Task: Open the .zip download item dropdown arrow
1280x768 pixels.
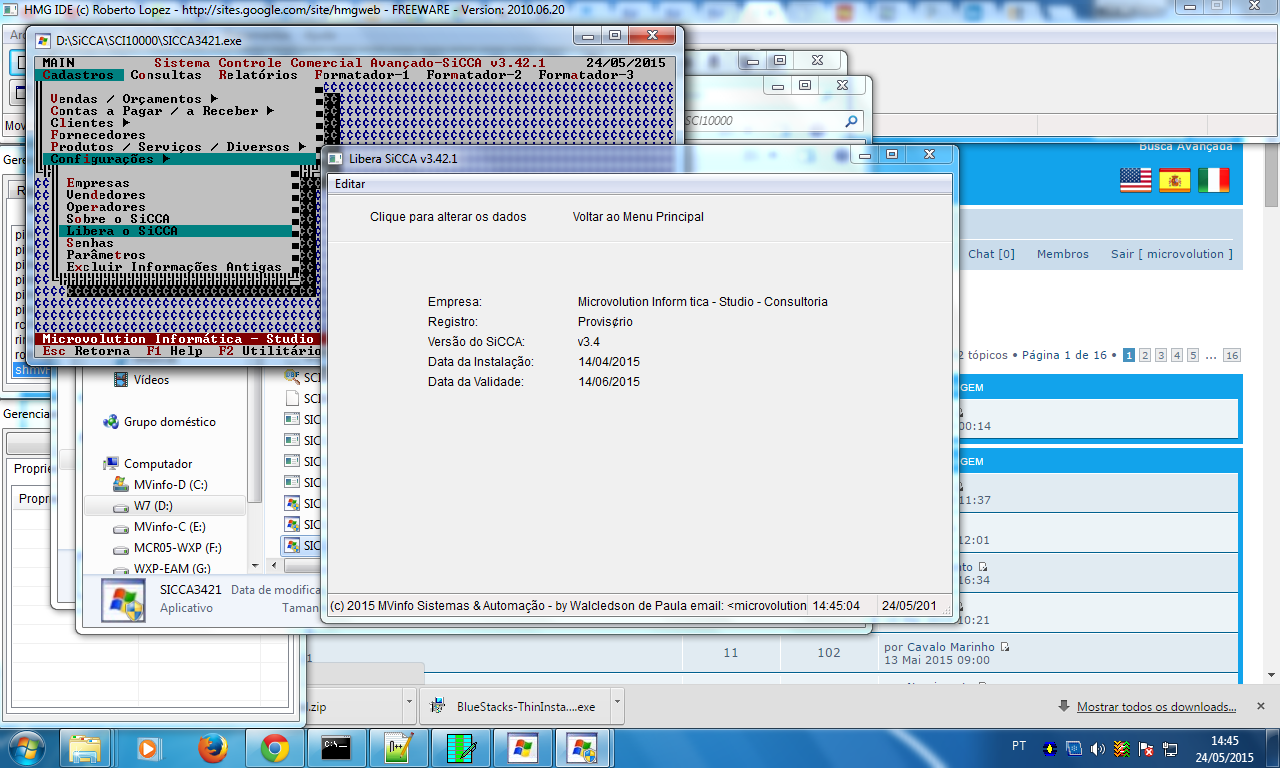Action: (409, 705)
